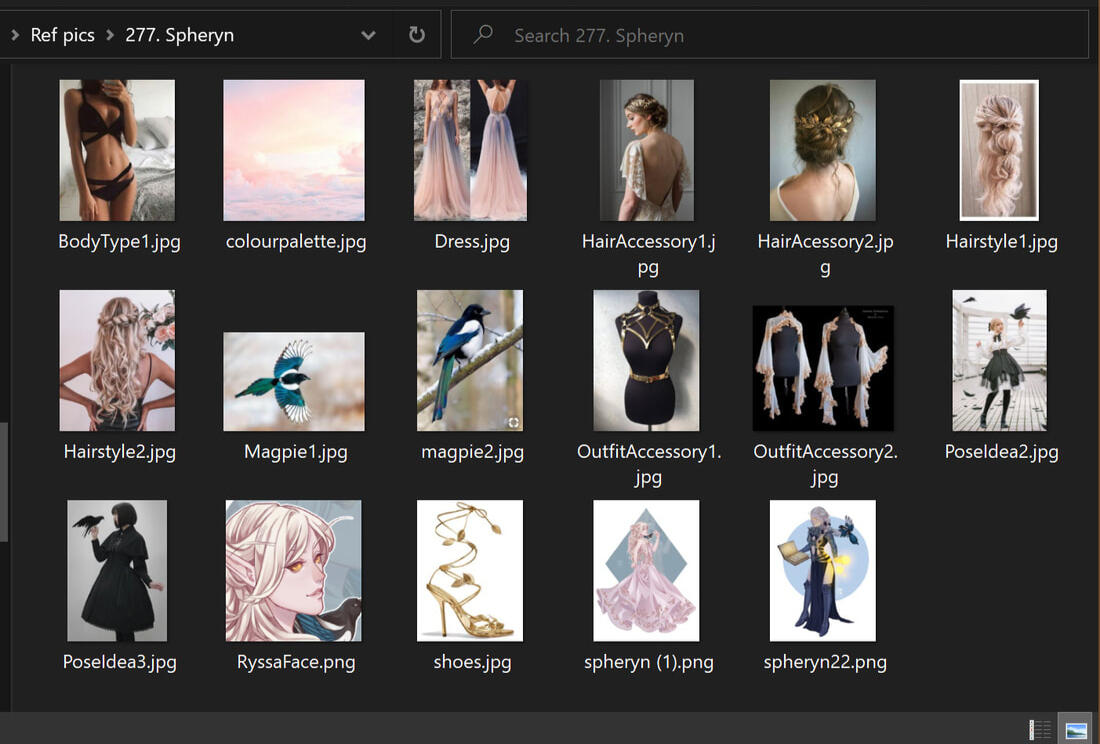This screenshot has height=744, width=1100.
Task: Expand the chevron before Ref pics
Action: [14, 35]
